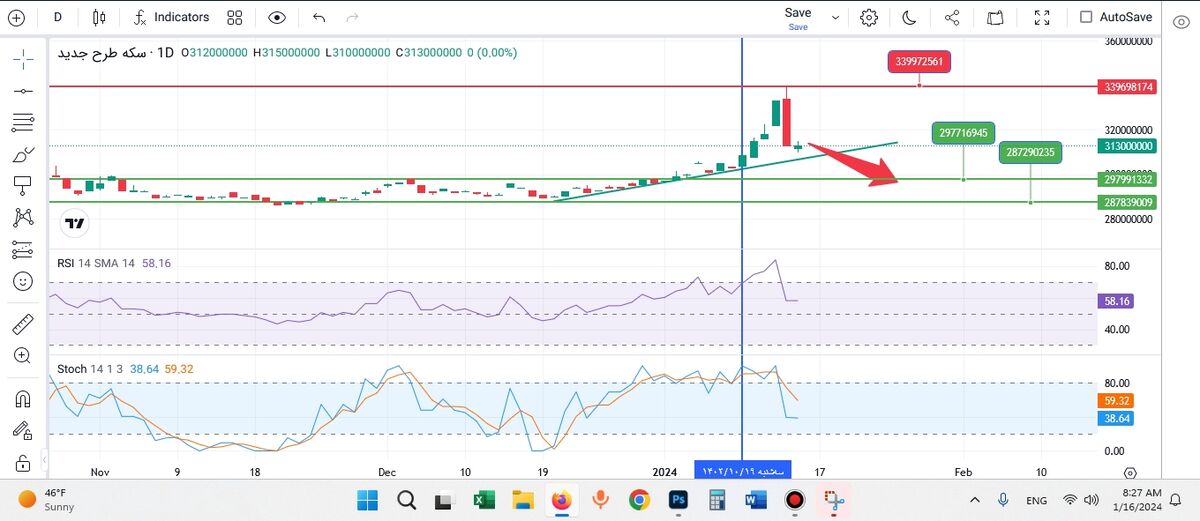The width and height of the screenshot is (1200, 521).
Task: Activate the zoom in tool
Action: (22, 355)
